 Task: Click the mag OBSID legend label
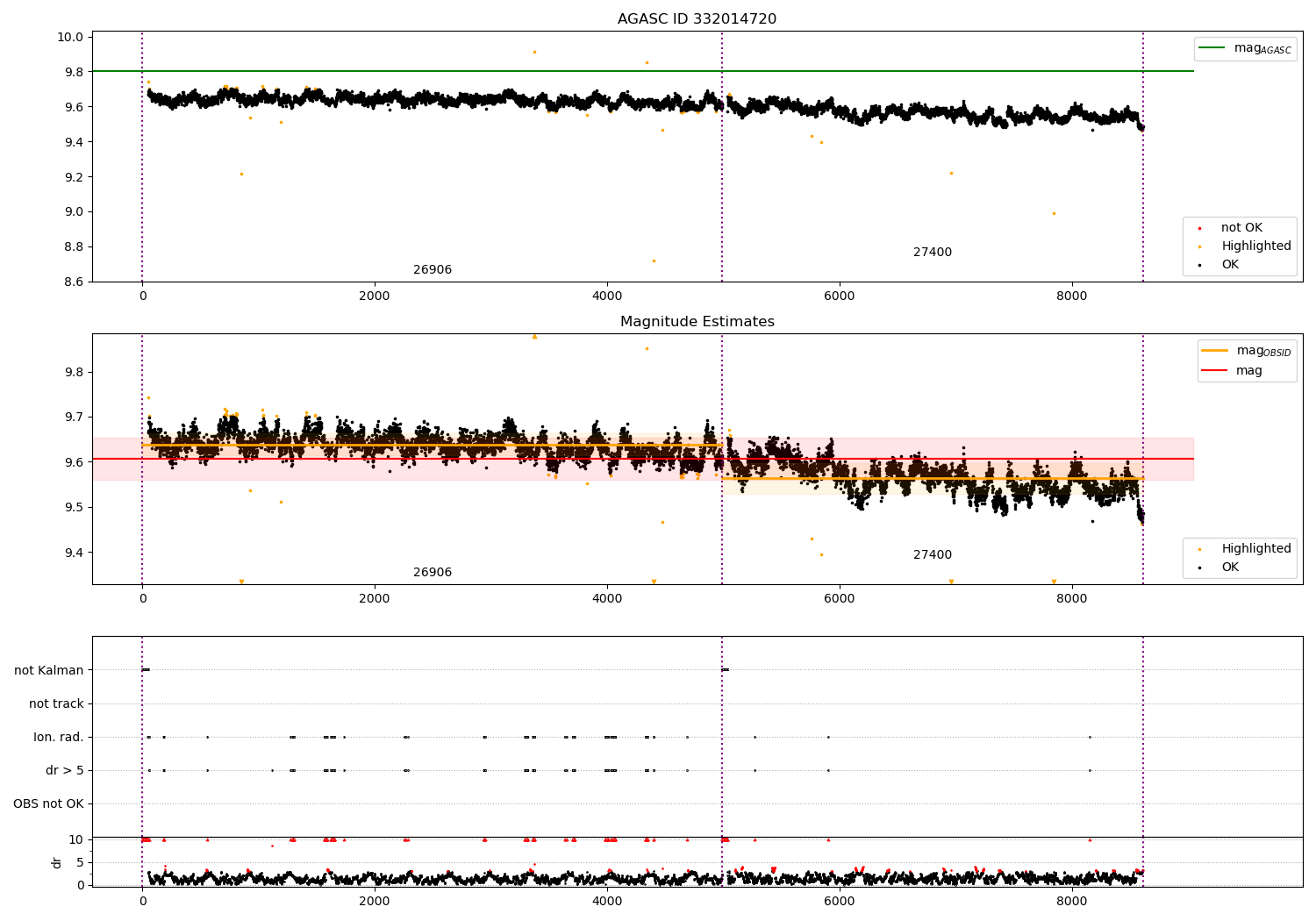click(x=1264, y=351)
